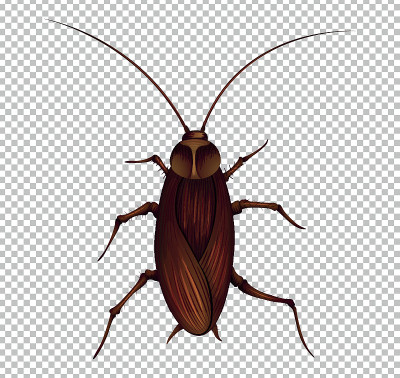Click the right hind leg foot tip
The height and width of the screenshot is (378, 400).
(312, 355)
